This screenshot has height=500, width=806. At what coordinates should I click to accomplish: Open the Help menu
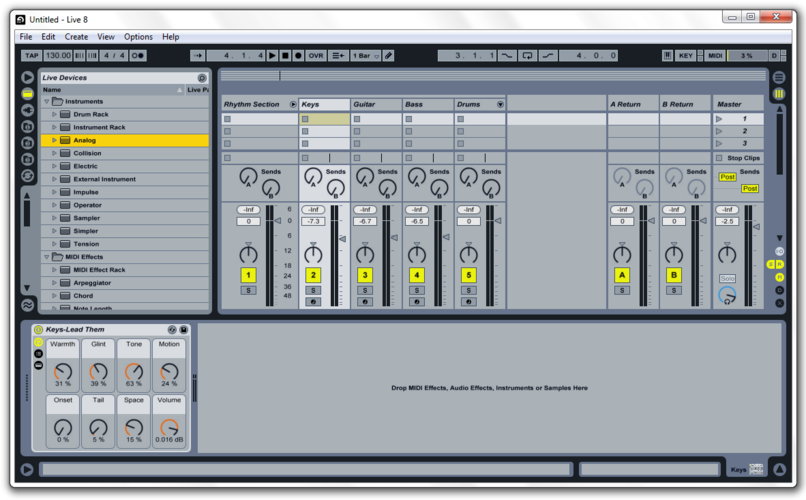(171, 37)
